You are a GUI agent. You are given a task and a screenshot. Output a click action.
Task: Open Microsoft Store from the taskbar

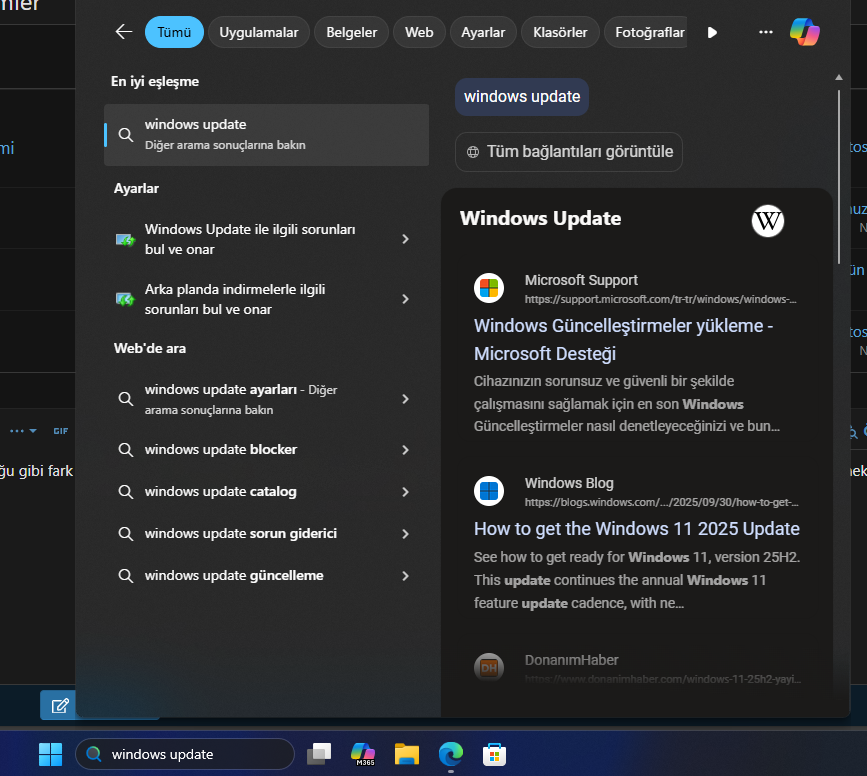[x=494, y=754]
